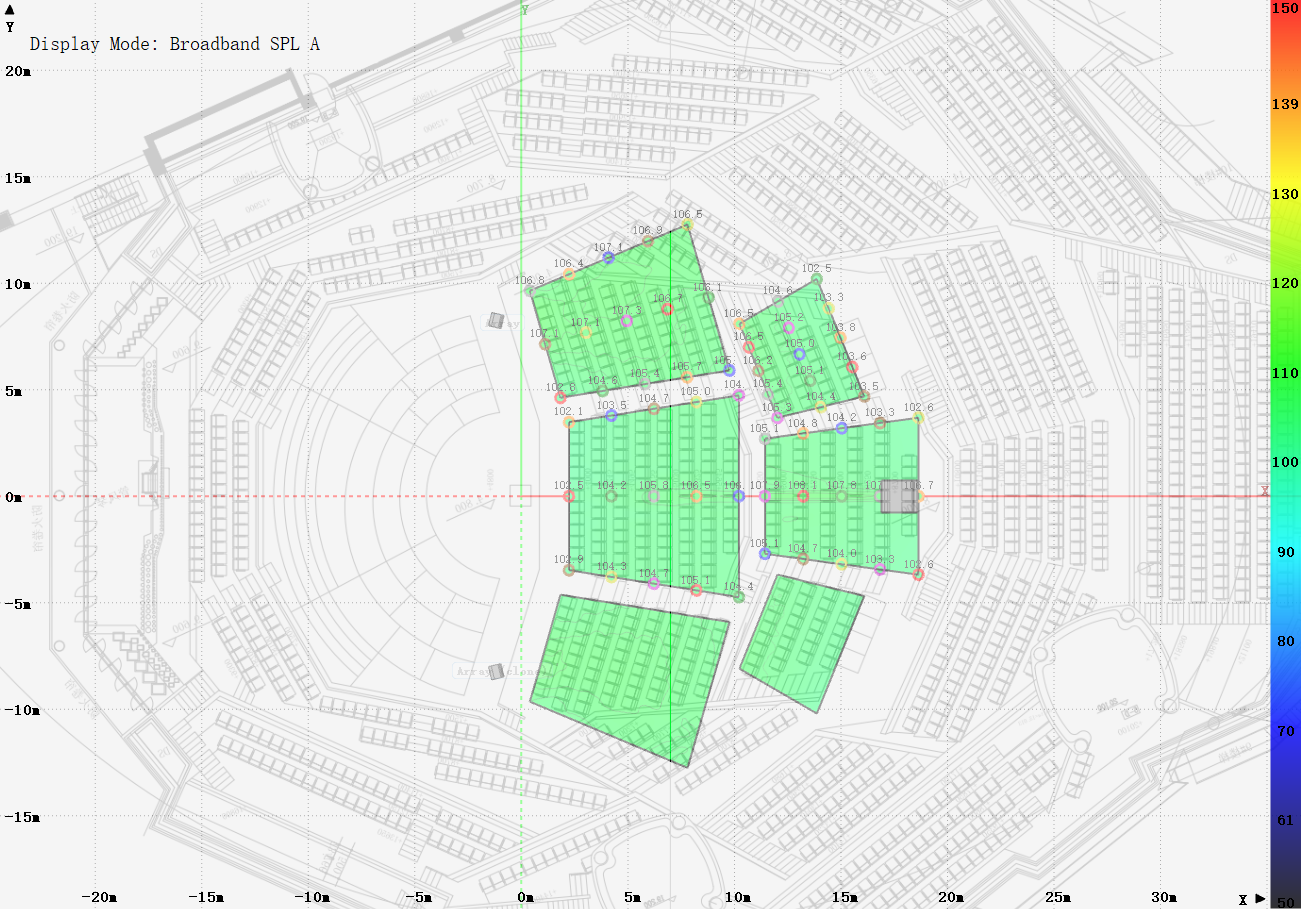
Task: Click the 25m label on the X axis
Action: (1057, 897)
